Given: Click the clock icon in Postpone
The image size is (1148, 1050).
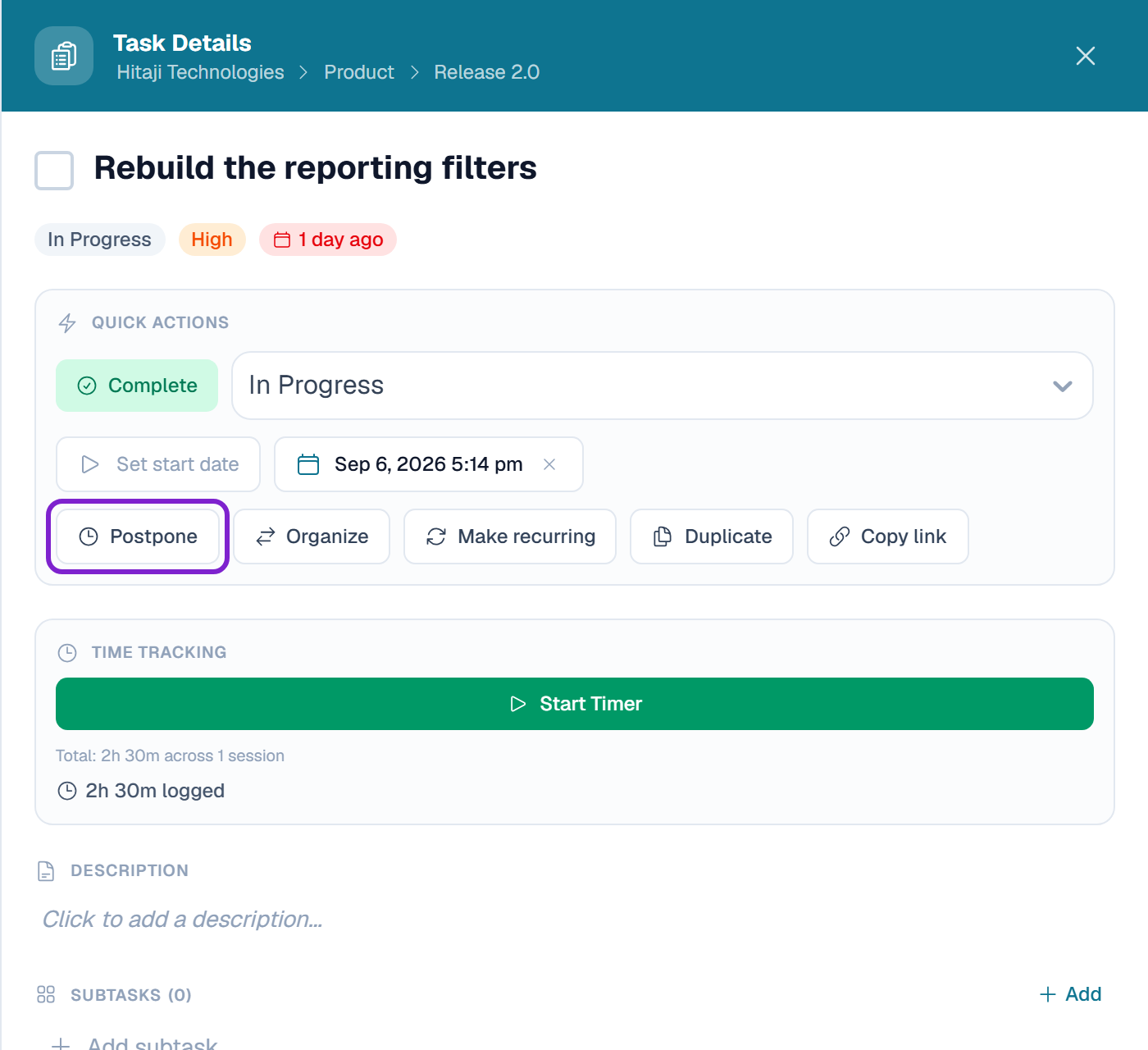Looking at the screenshot, I should pyautogui.click(x=89, y=536).
